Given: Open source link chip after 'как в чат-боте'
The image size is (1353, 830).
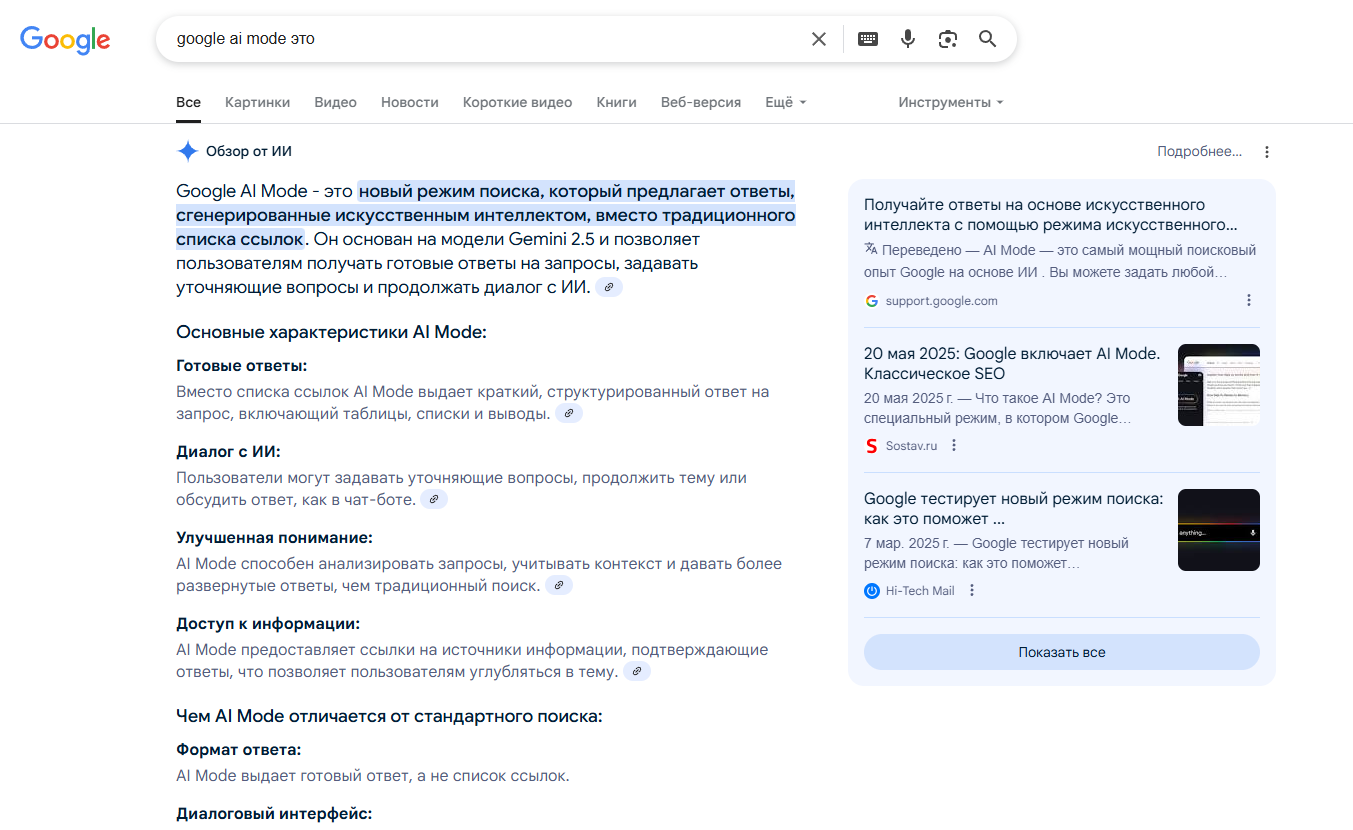Looking at the screenshot, I should [434, 499].
